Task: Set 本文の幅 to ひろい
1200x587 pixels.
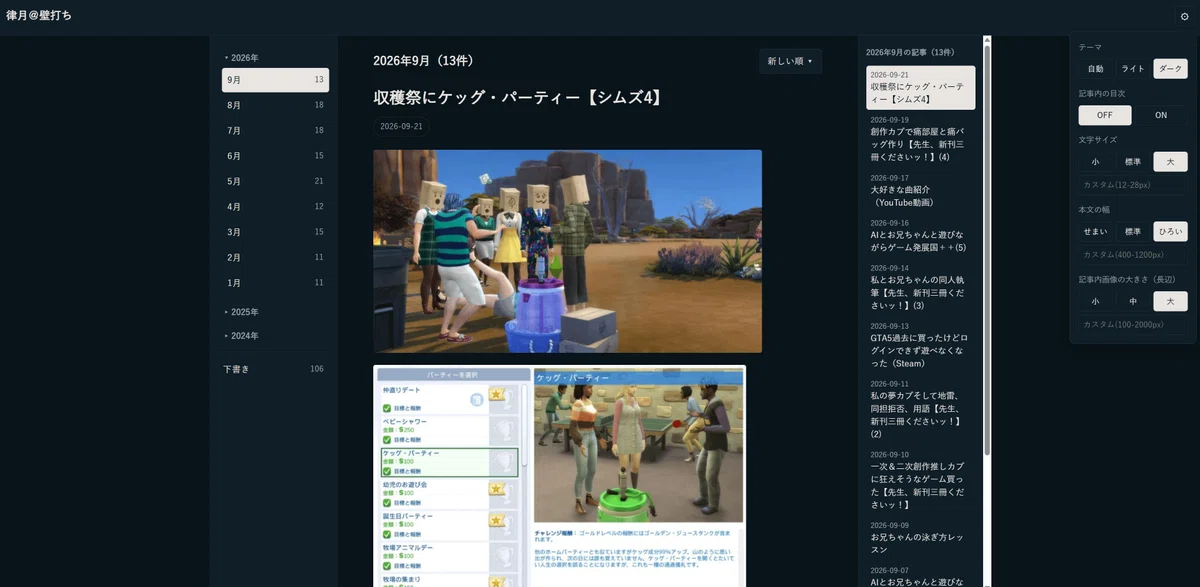Action: (1170, 232)
